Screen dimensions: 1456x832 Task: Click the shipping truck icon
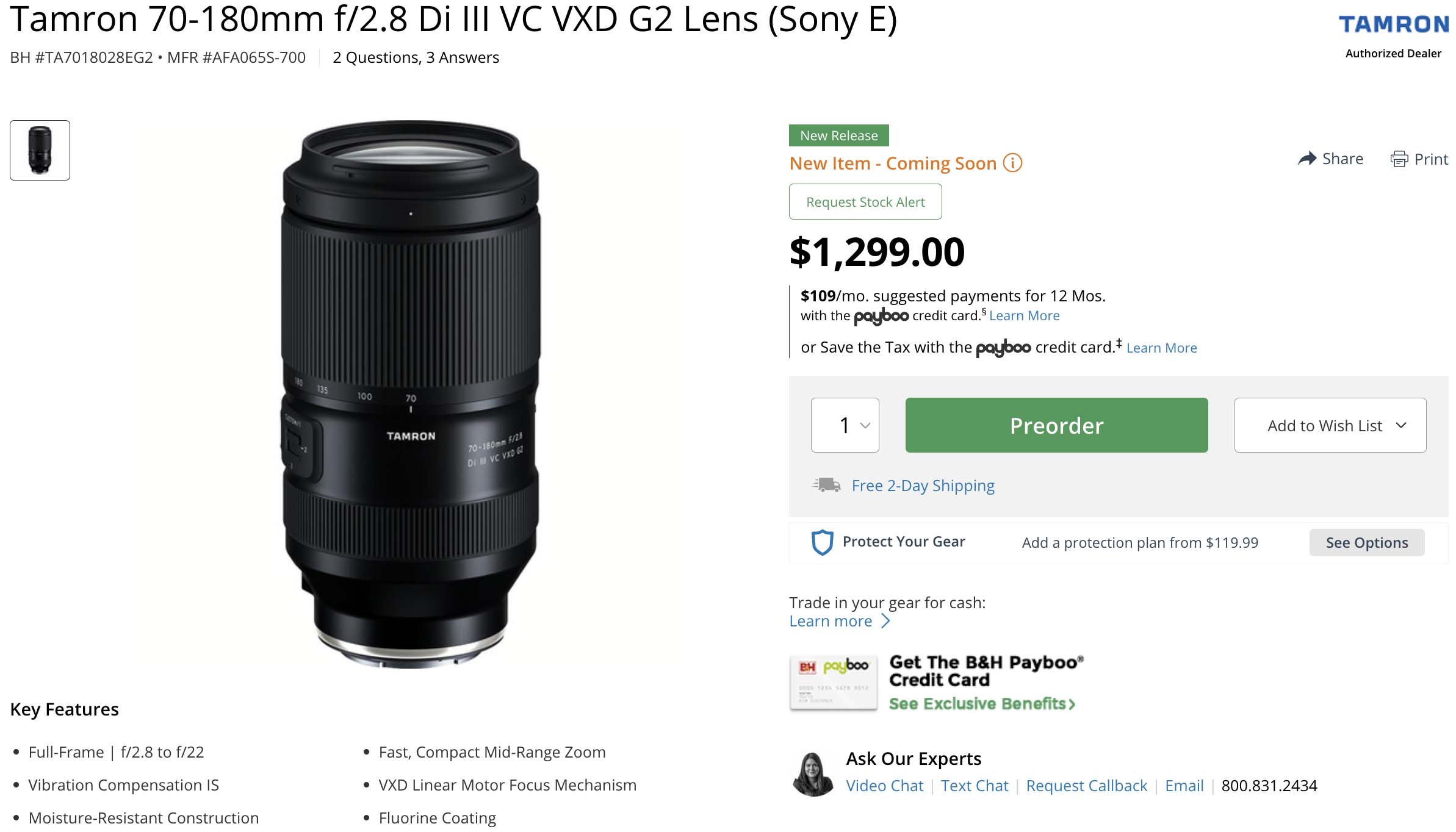(x=826, y=486)
